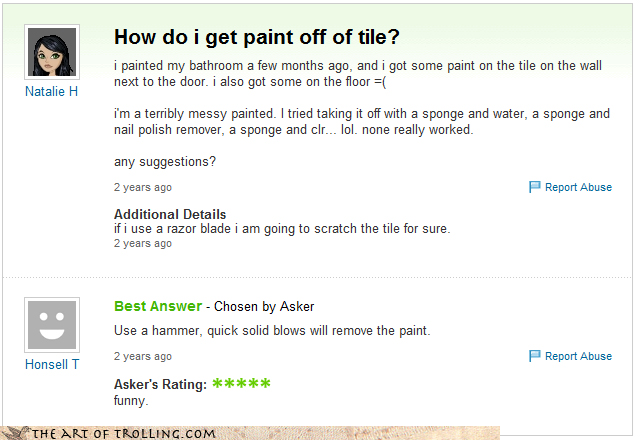The width and height of the screenshot is (643, 440).
Task: Open the Natalie H profile link
Action: click(51, 91)
